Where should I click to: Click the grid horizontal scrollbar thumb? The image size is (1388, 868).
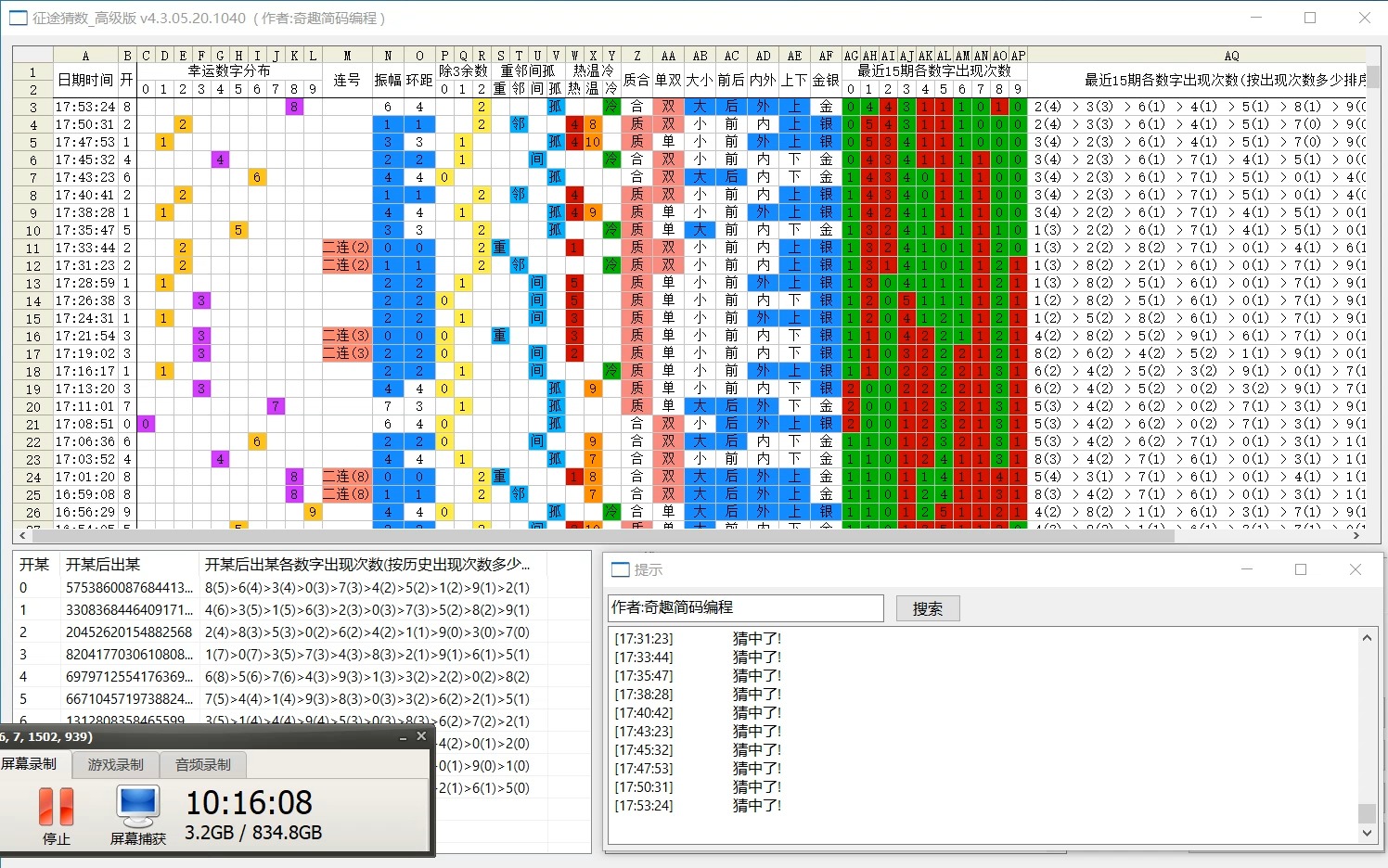click(603, 535)
